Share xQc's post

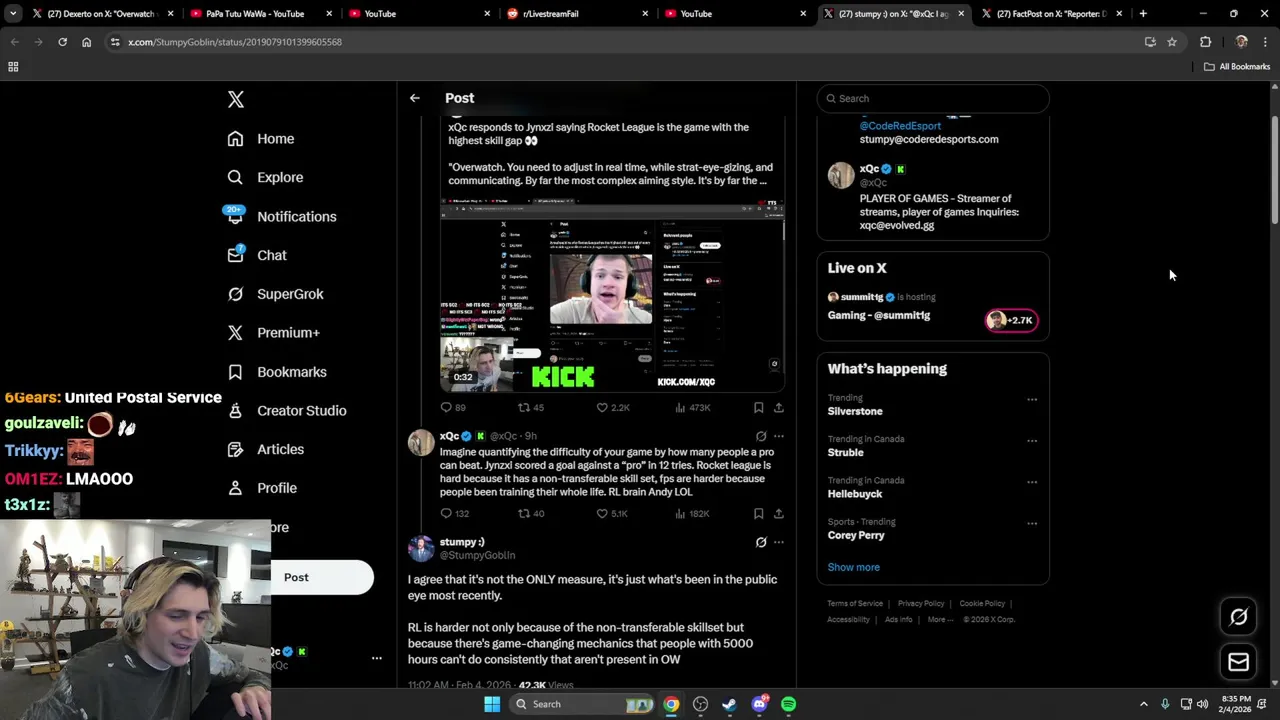tap(778, 514)
